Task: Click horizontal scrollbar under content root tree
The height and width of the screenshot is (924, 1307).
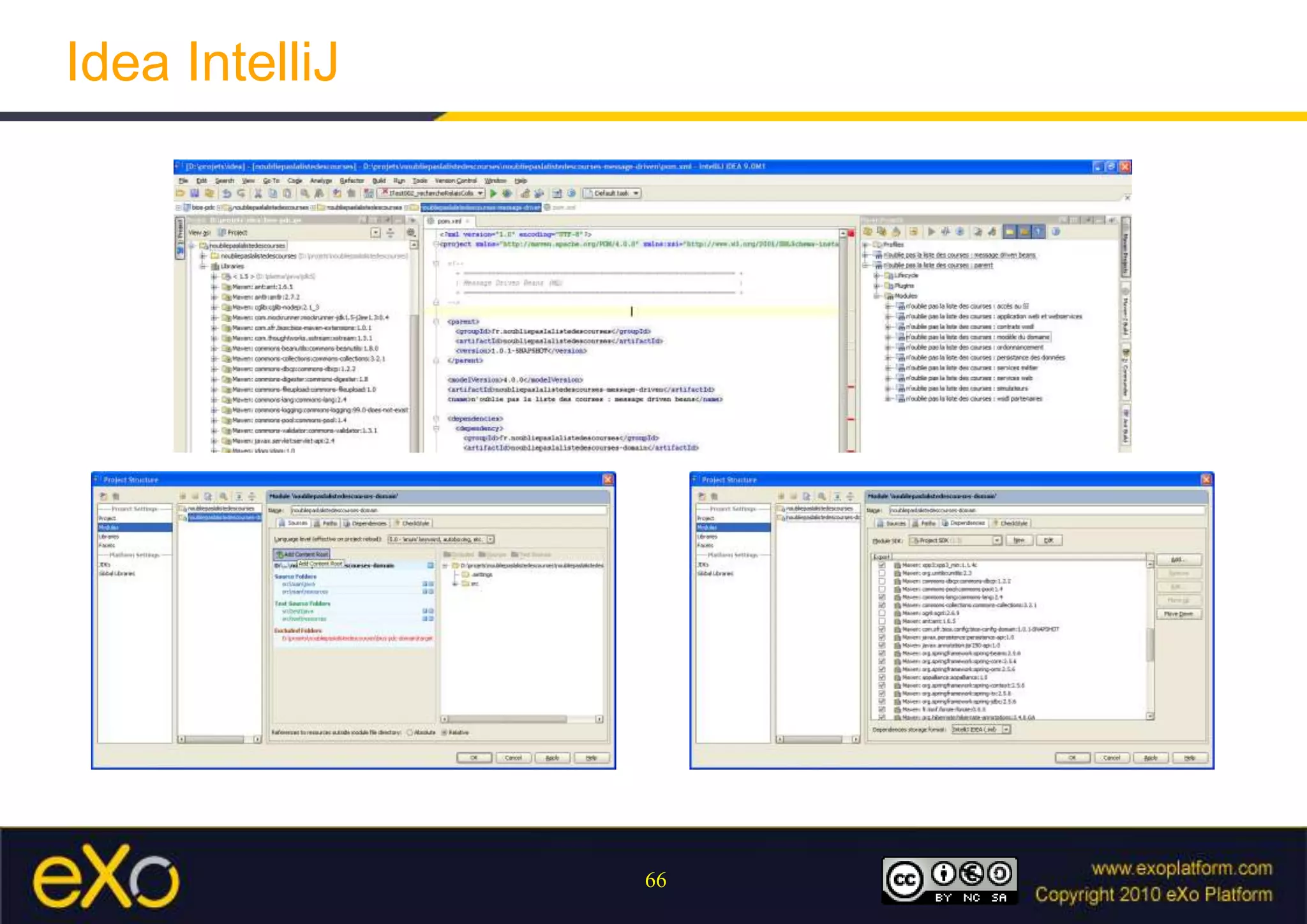Action: point(522,719)
